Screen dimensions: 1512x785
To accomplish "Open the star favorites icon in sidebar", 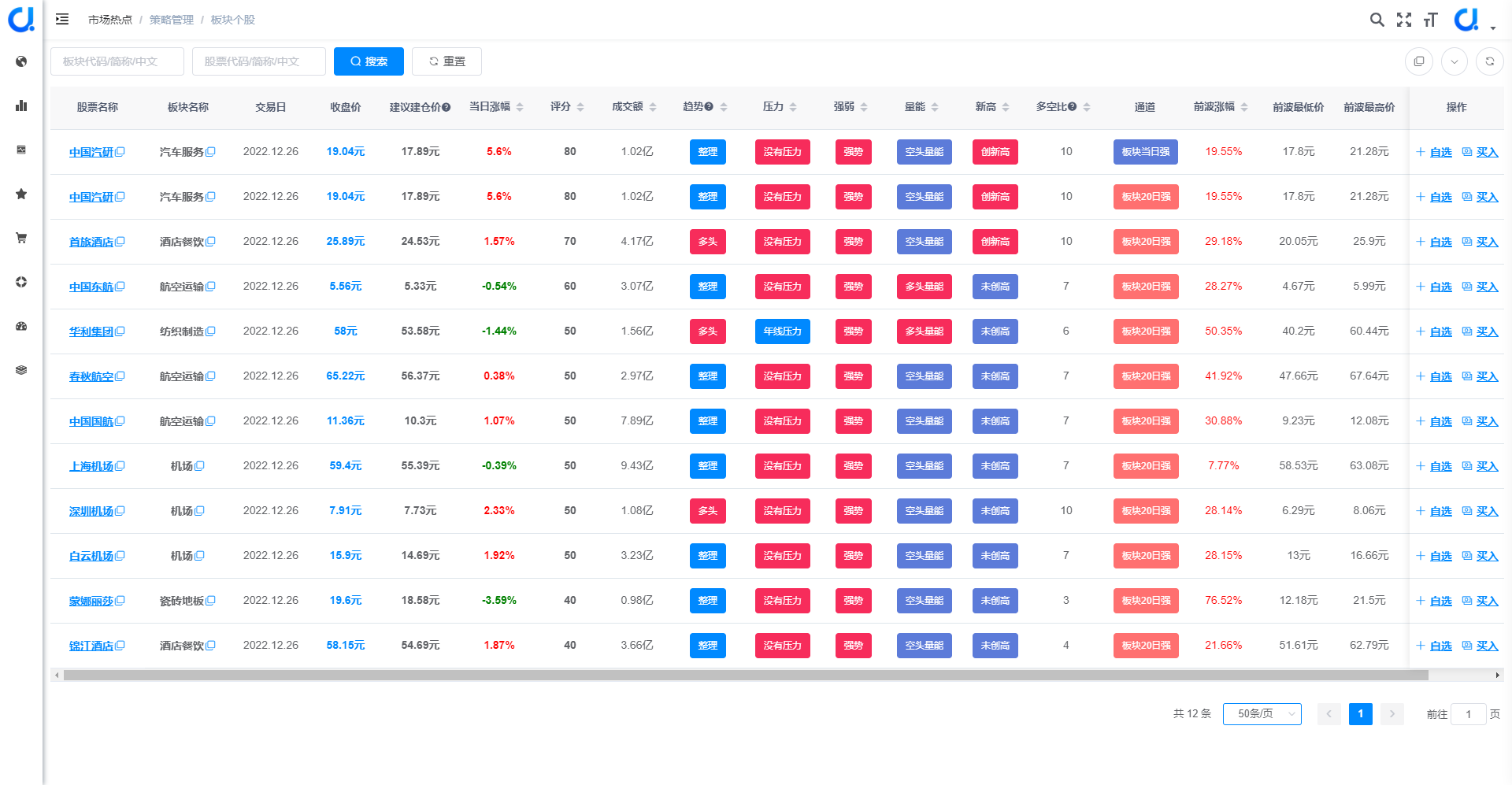I will (x=21, y=194).
